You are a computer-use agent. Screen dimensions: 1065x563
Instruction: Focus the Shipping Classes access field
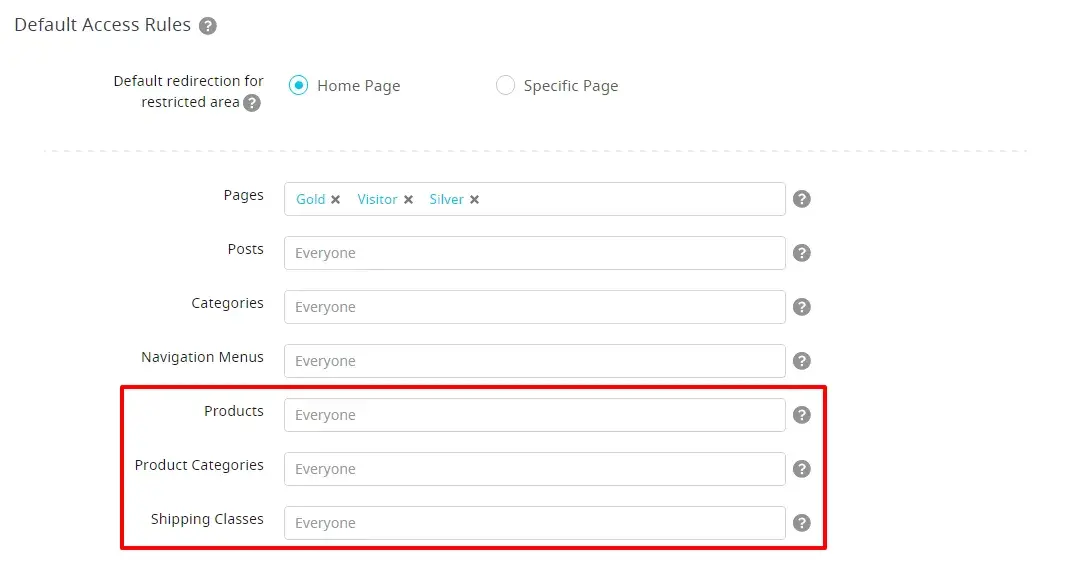tap(534, 523)
